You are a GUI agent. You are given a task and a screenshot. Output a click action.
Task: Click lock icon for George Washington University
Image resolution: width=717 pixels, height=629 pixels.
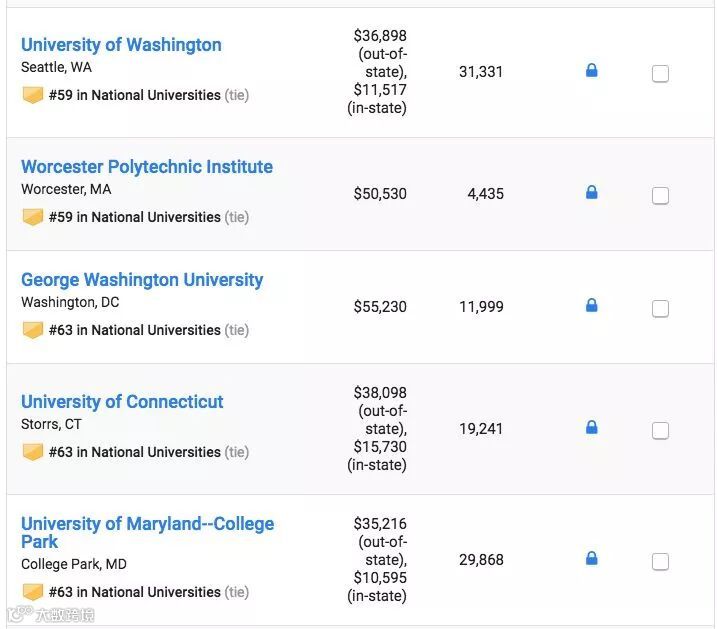[x=591, y=306]
